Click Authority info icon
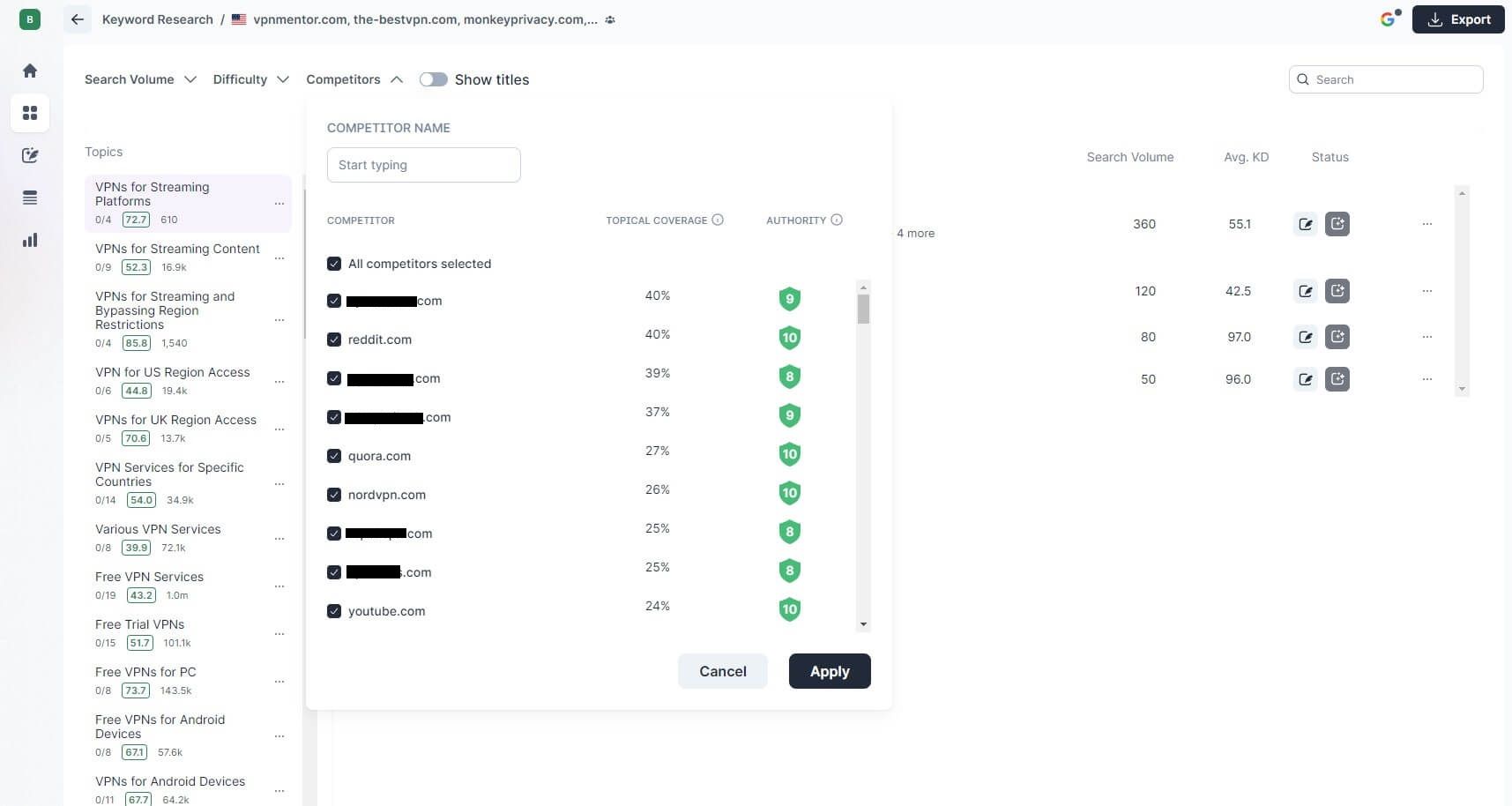This screenshot has width=1512, height=806. tap(837, 220)
